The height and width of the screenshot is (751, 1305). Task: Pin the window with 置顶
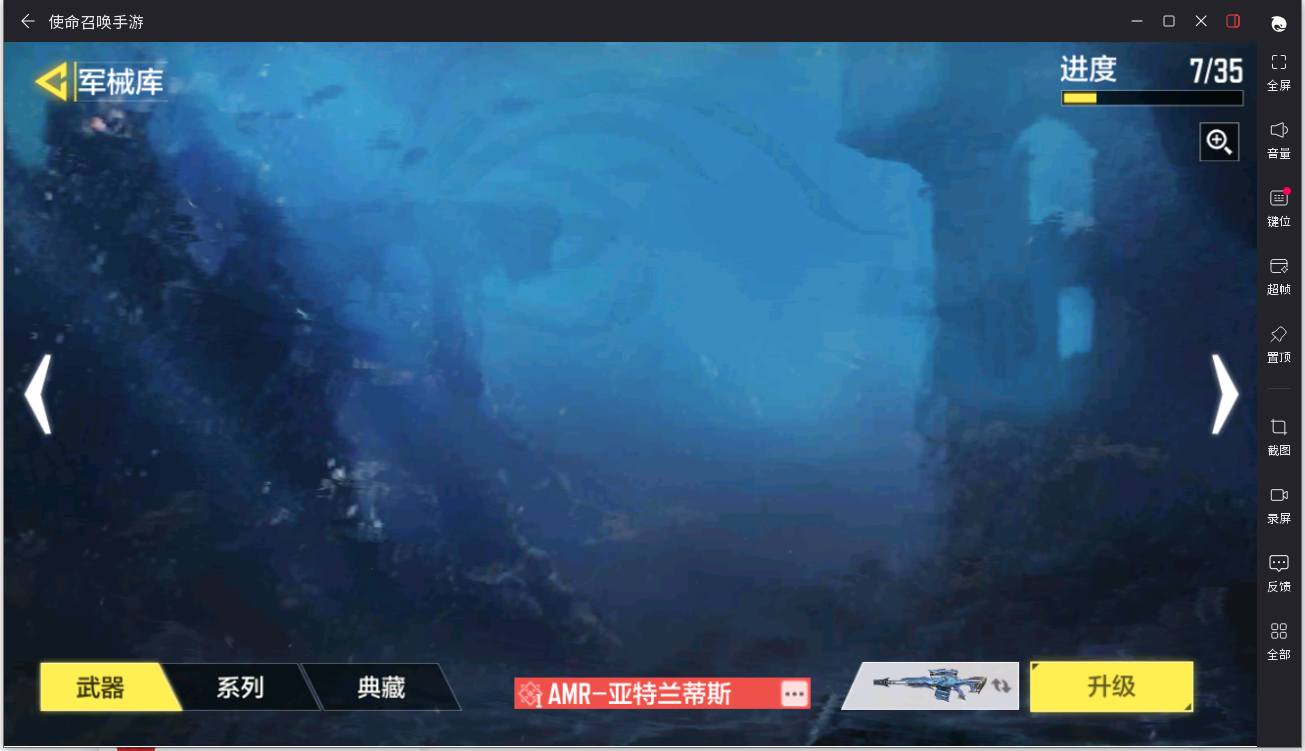coord(1278,344)
